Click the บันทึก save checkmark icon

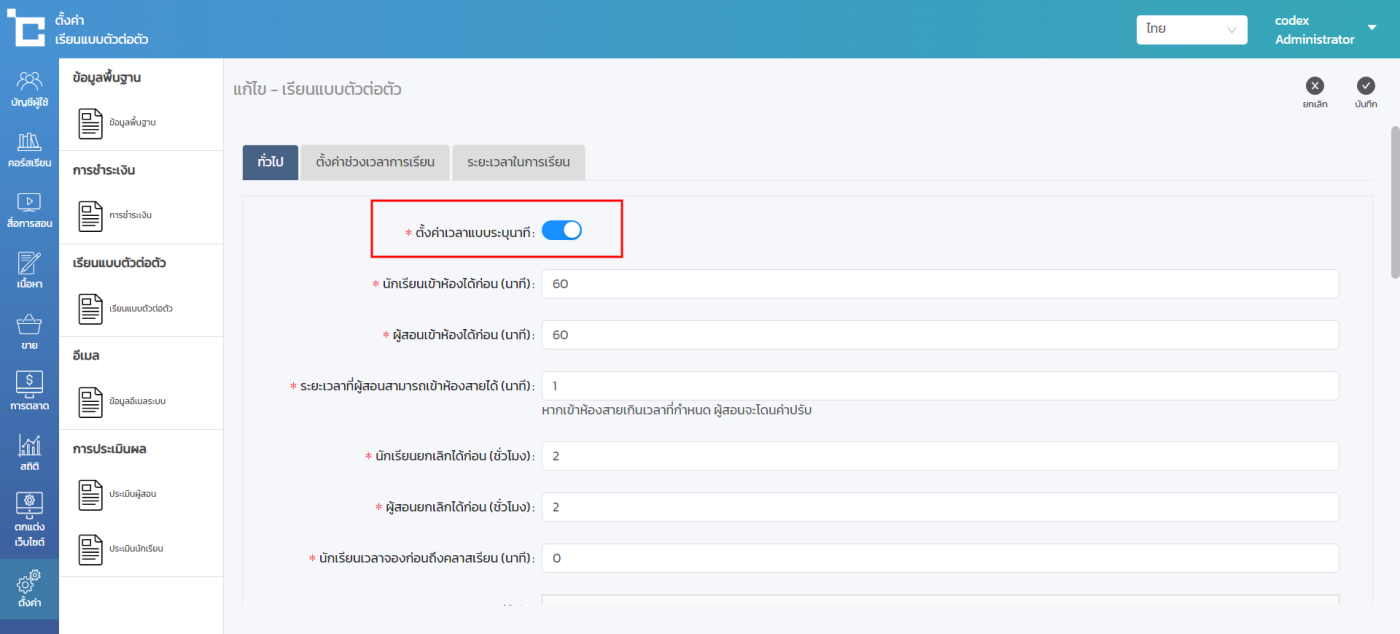pyautogui.click(x=1366, y=86)
